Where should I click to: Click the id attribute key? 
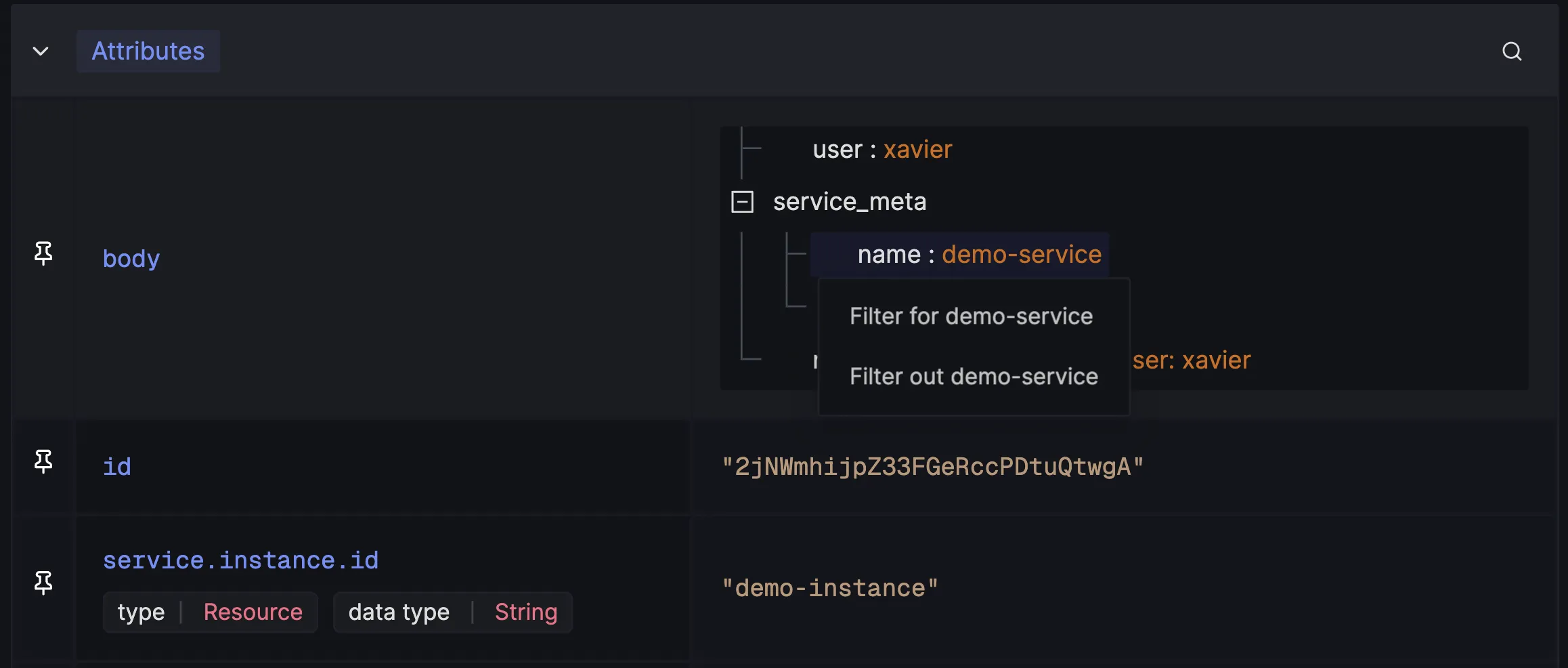tap(117, 467)
